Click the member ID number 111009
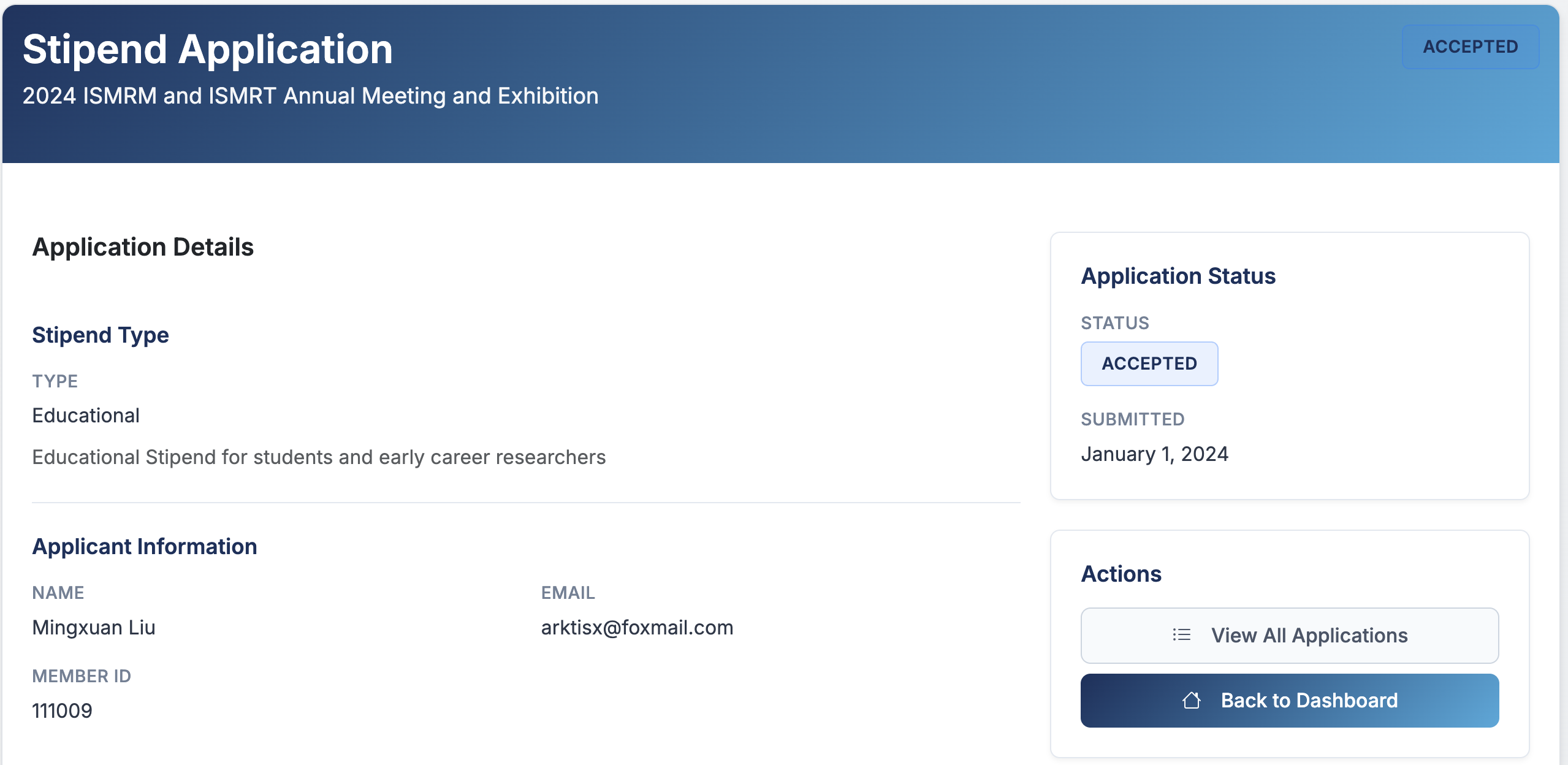Image resolution: width=1568 pixels, height=765 pixels. 62,710
